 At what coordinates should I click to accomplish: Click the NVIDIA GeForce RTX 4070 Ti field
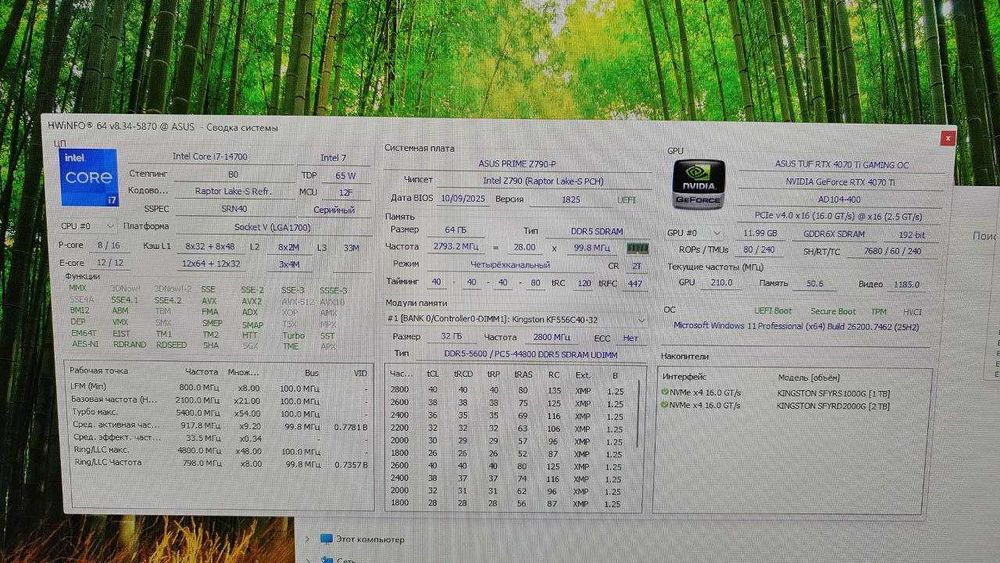click(840, 182)
